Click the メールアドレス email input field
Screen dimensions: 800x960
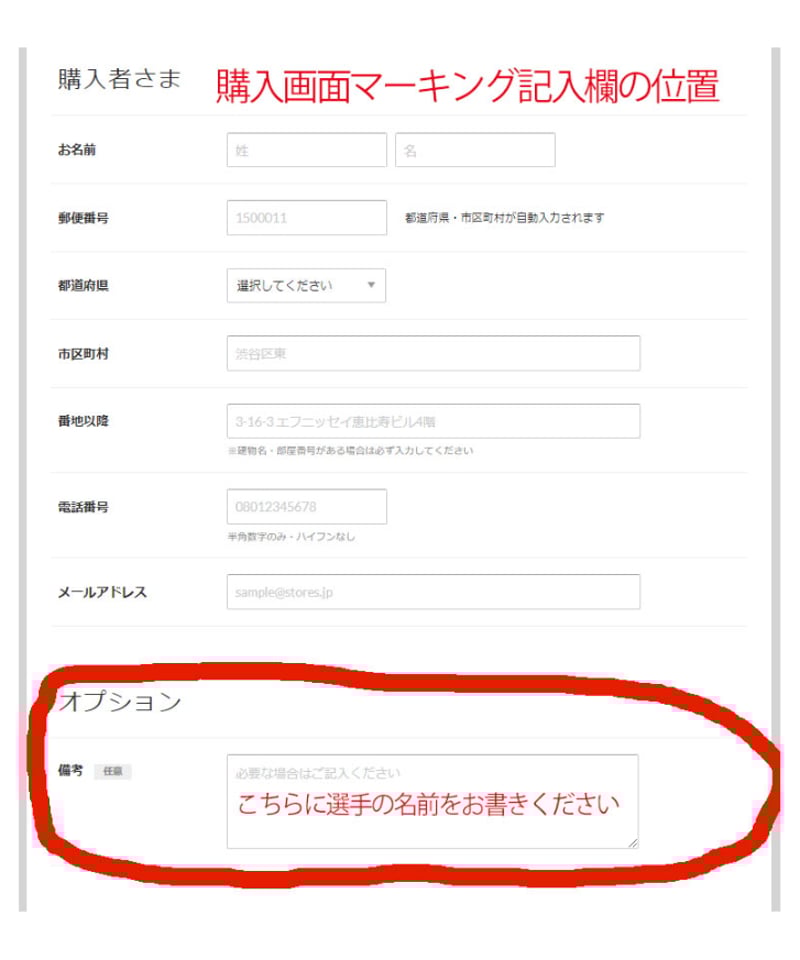point(433,591)
